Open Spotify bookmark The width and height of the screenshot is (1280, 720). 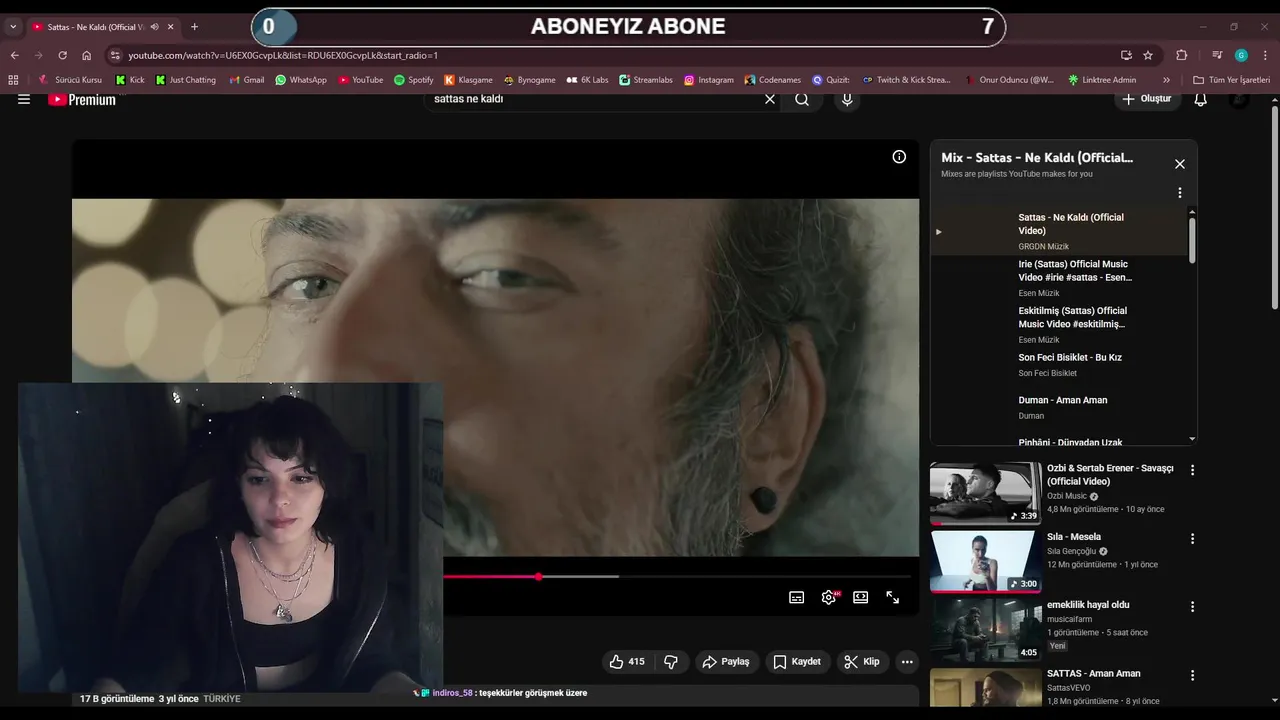pos(414,80)
